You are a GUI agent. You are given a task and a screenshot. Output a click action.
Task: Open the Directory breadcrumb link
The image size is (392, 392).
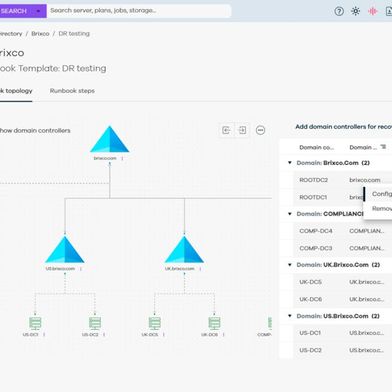pyautogui.click(x=11, y=34)
